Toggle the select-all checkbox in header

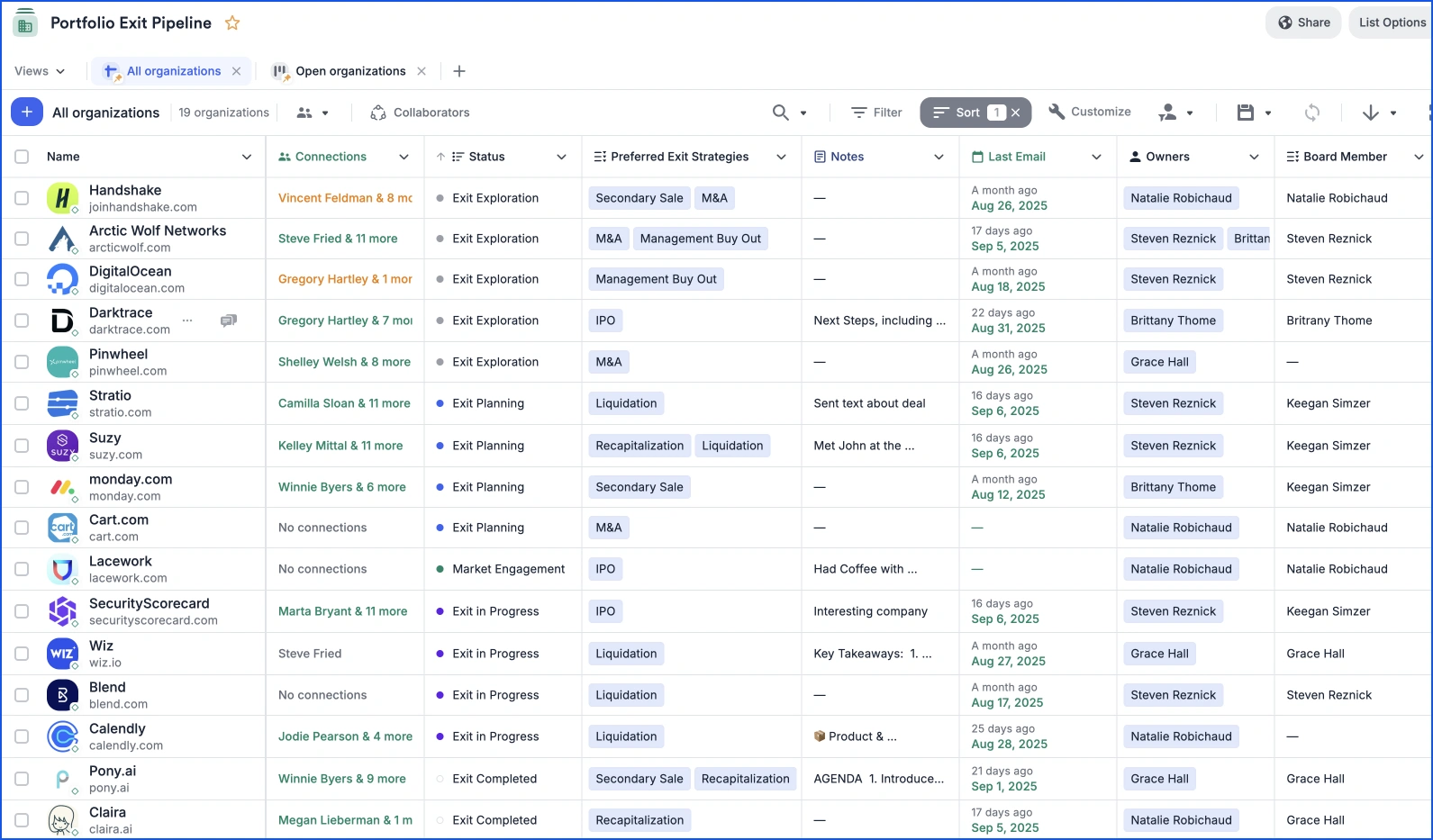[x=22, y=157]
